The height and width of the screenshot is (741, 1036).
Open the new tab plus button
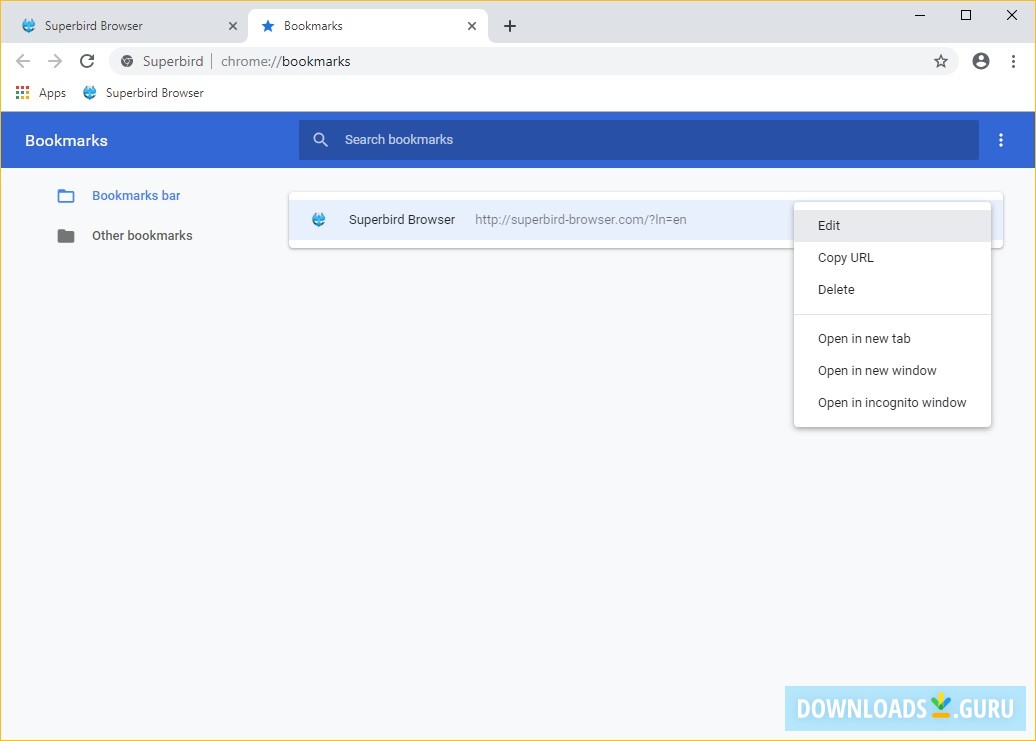510,26
